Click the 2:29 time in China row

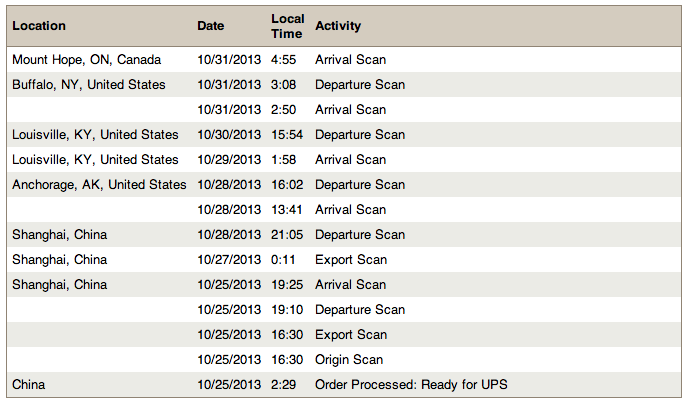tap(284, 385)
